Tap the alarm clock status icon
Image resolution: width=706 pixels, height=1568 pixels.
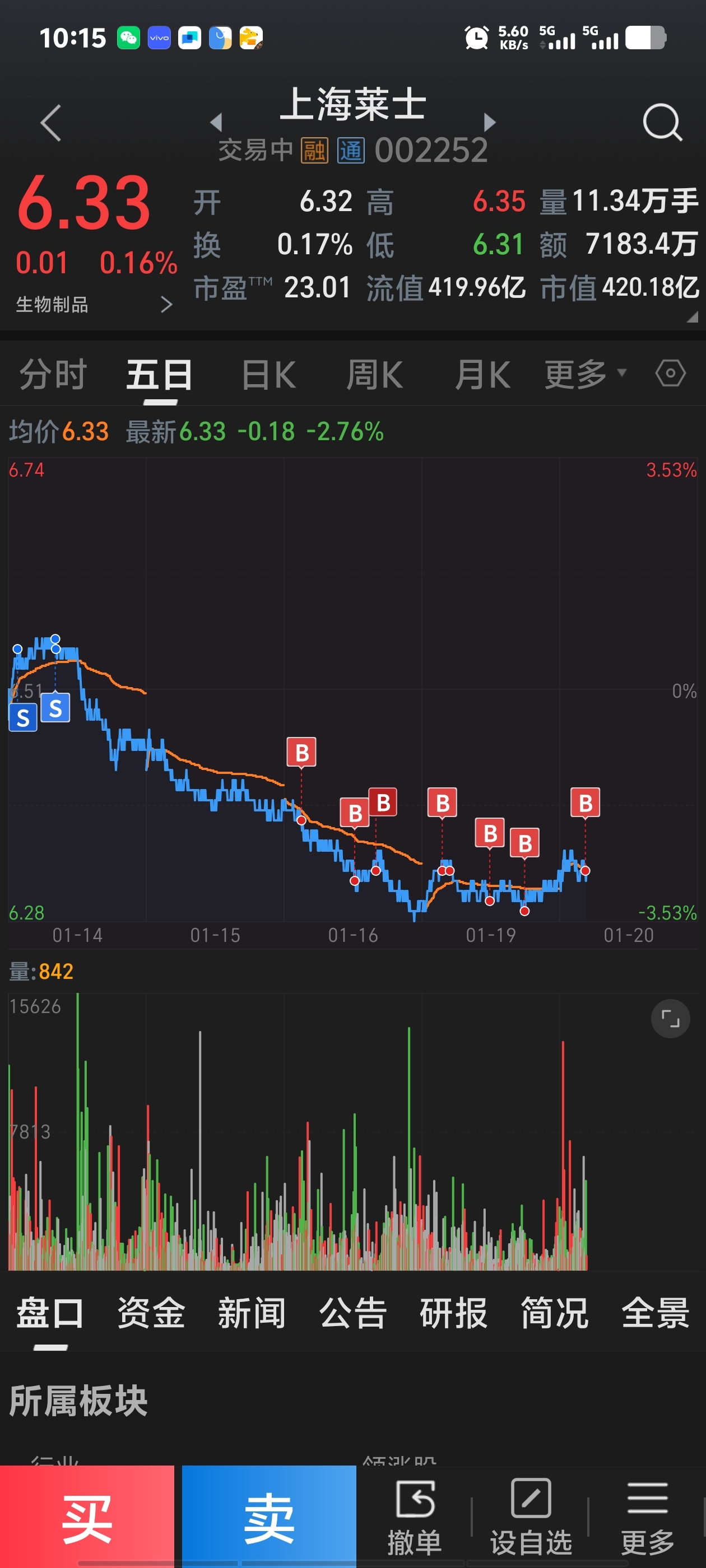(x=476, y=38)
